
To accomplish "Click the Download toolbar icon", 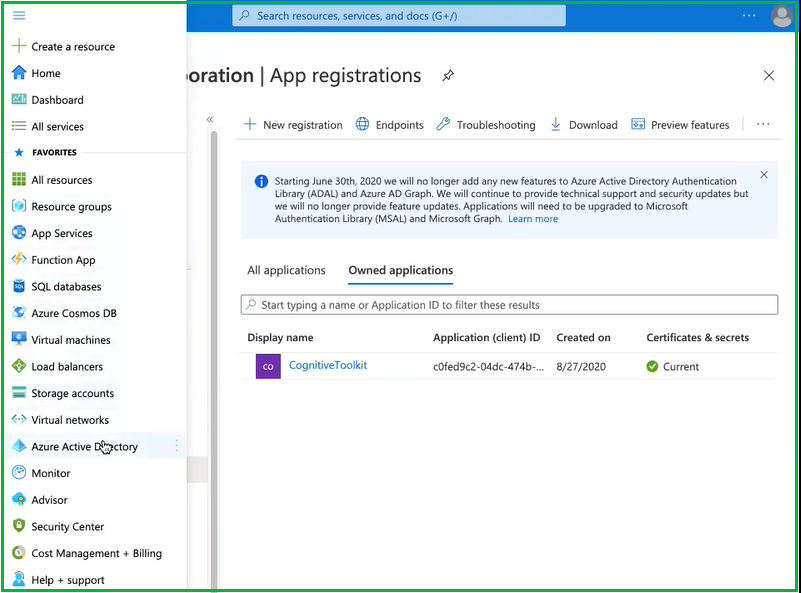I will click(x=584, y=125).
